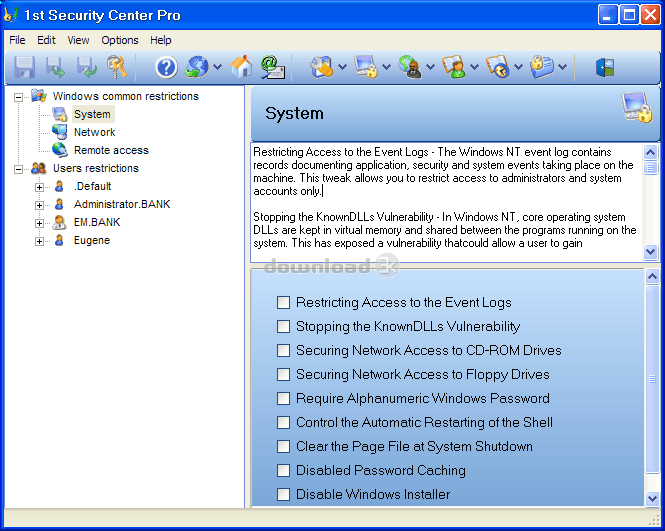Select the System tree item
This screenshot has height=531, width=665.
(92, 114)
